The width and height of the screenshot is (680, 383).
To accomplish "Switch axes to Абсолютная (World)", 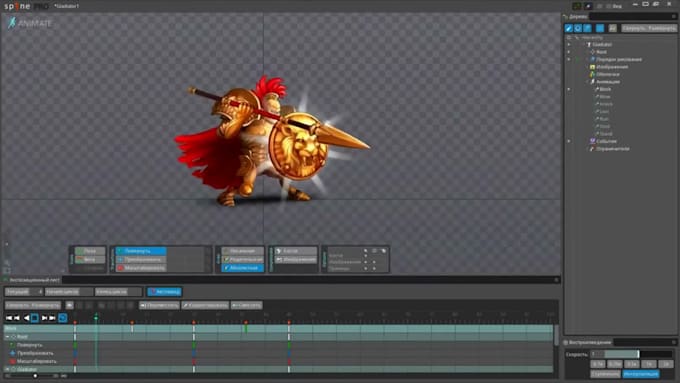I will click(x=242, y=268).
